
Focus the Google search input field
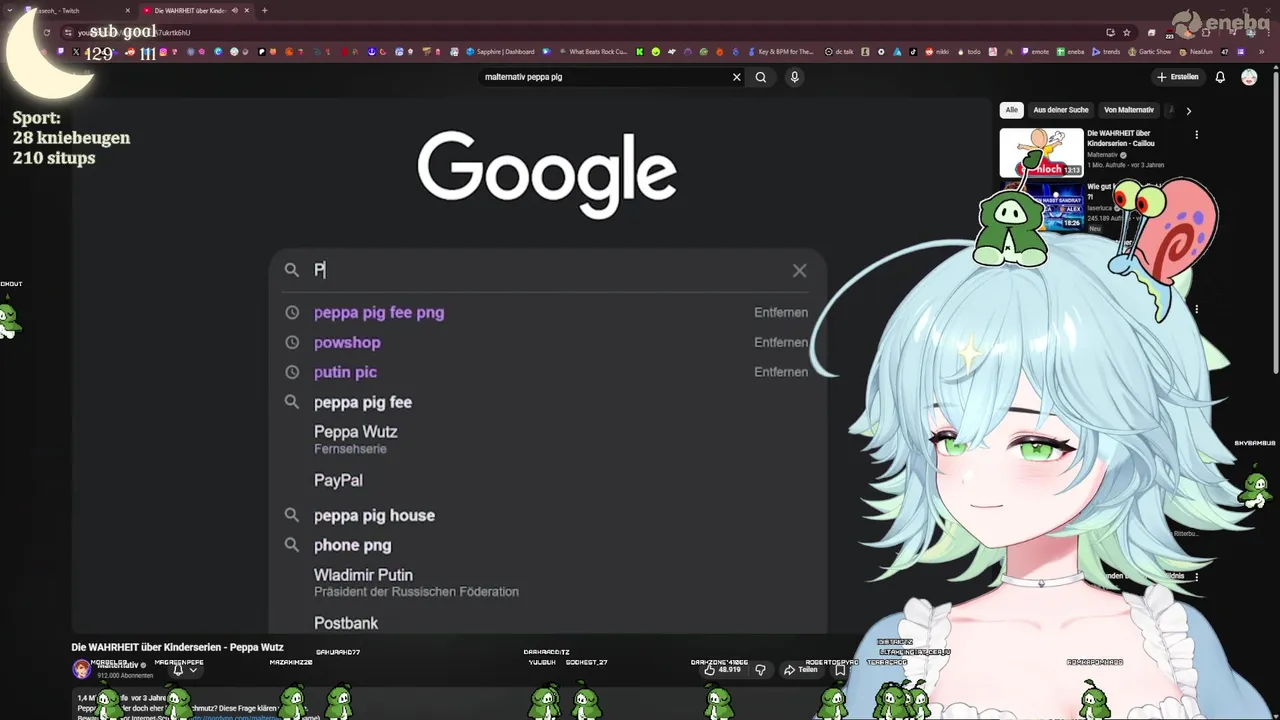click(548, 270)
